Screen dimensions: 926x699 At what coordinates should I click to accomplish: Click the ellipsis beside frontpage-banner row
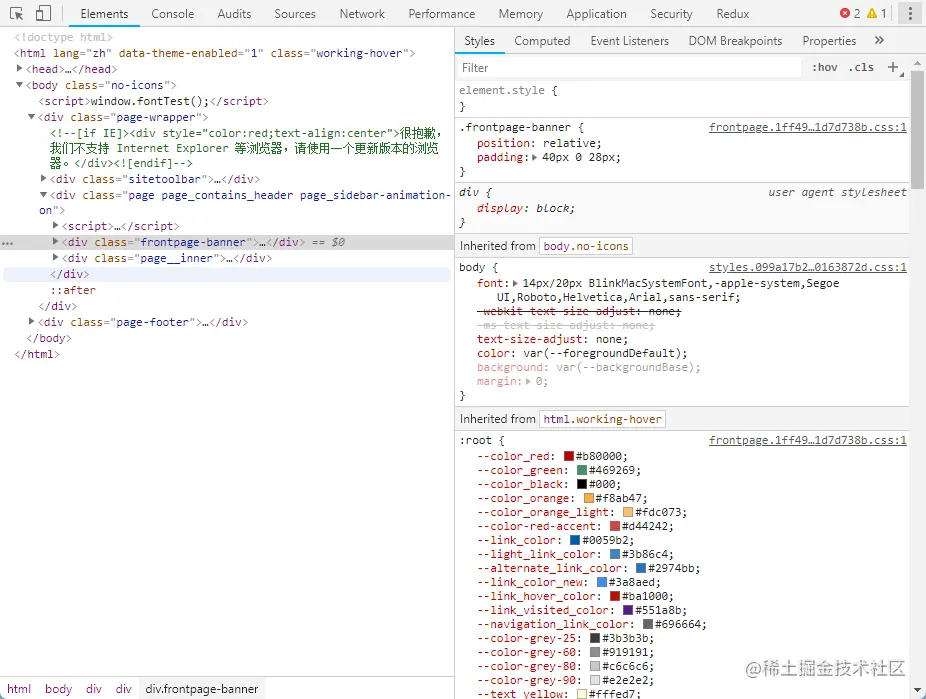coord(7,243)
